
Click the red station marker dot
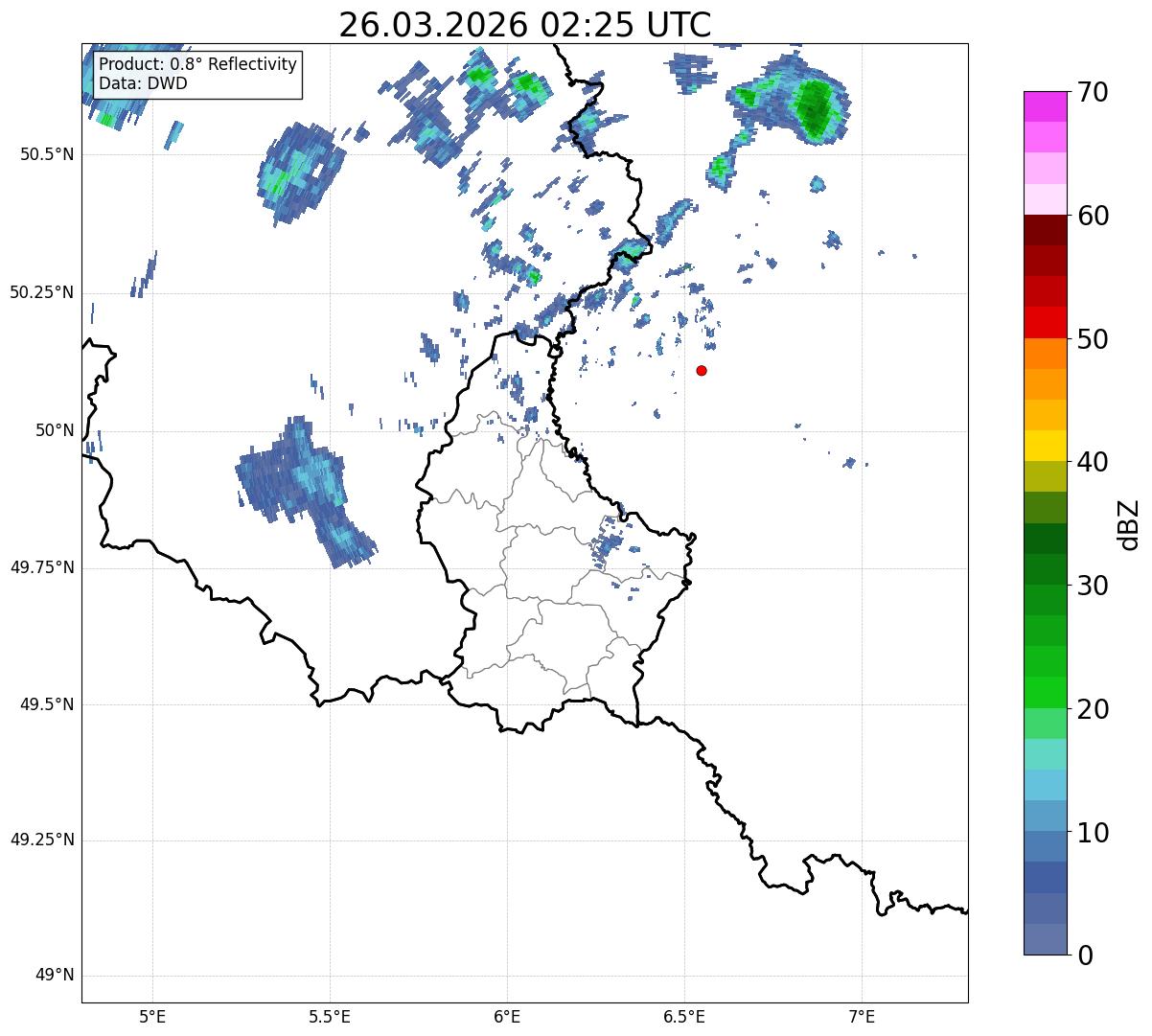[x=702, y=370]
